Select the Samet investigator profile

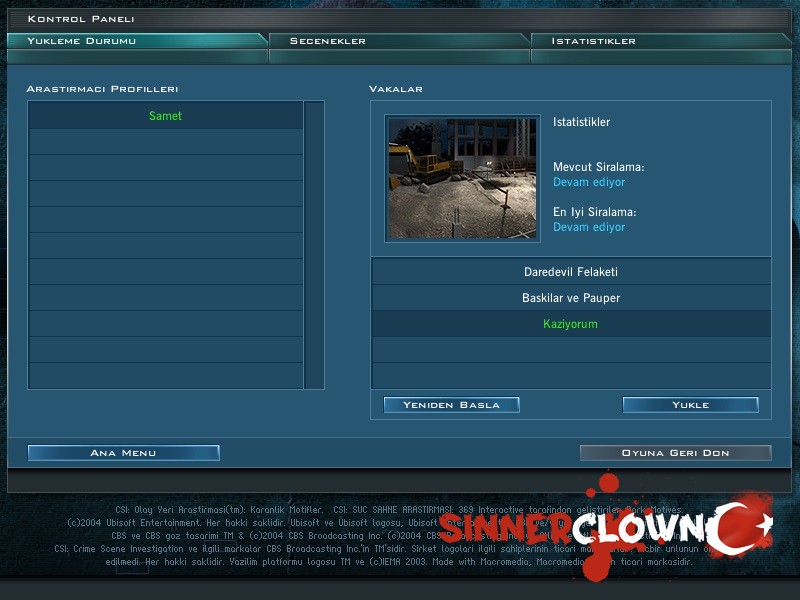pos(166,116)
